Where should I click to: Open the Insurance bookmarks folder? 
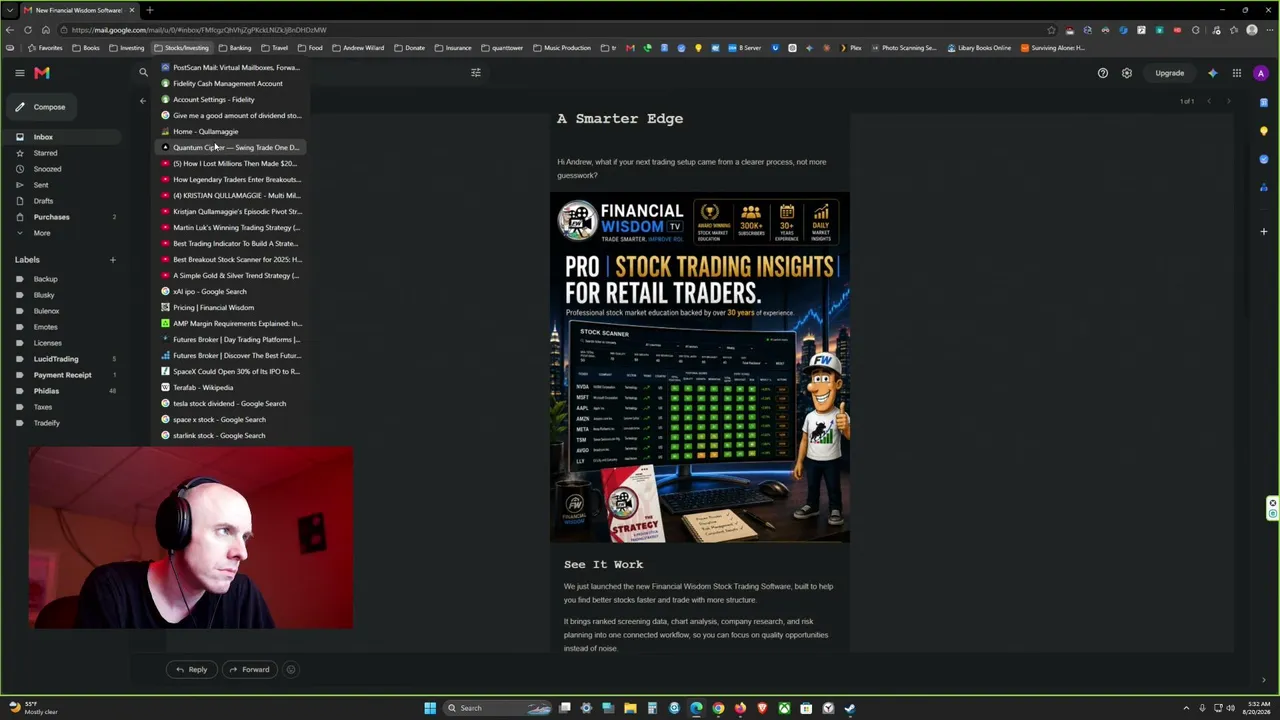pos(453,48)
